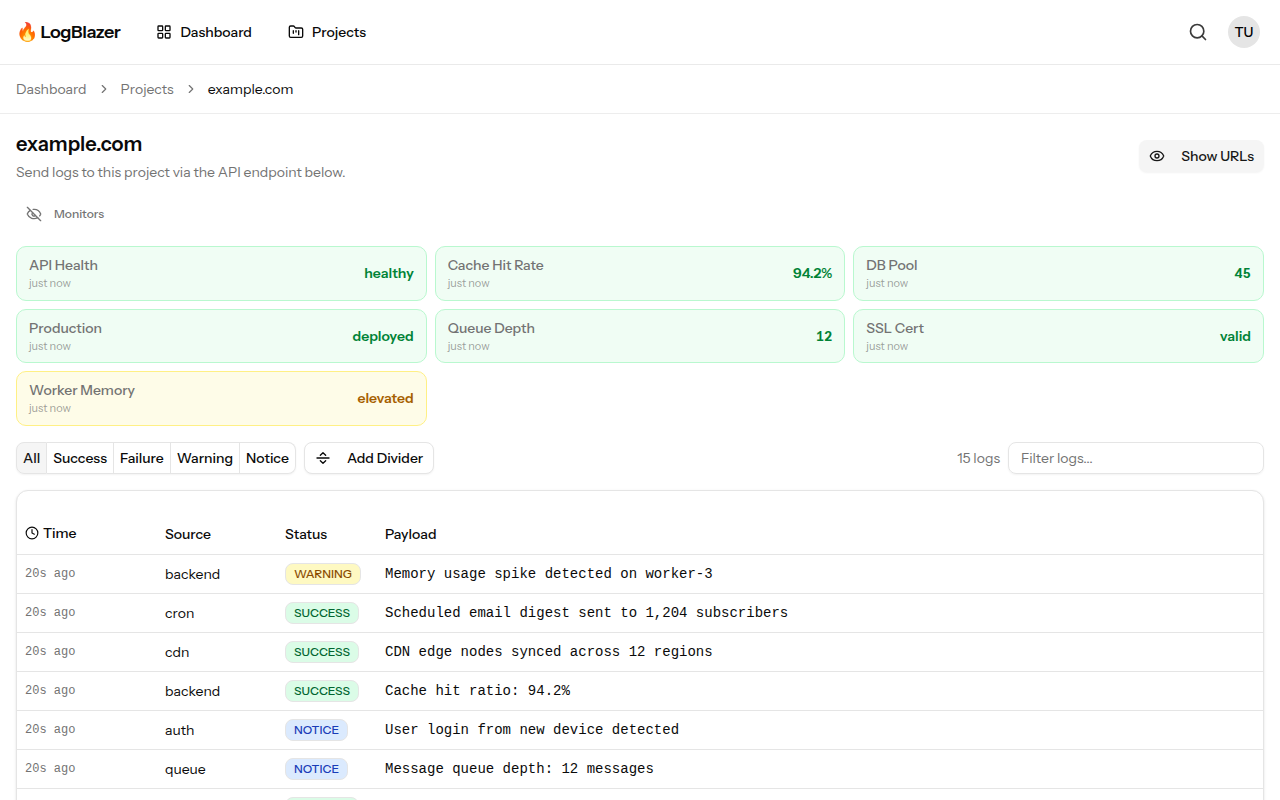Viewport: 1280px width, 800px height.
Task: Click the divider icon in Add Divider
Action: [323, 458]
